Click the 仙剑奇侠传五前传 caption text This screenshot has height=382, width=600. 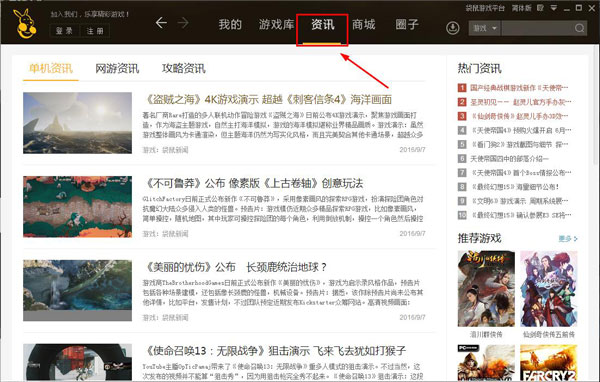coord(549,335)
